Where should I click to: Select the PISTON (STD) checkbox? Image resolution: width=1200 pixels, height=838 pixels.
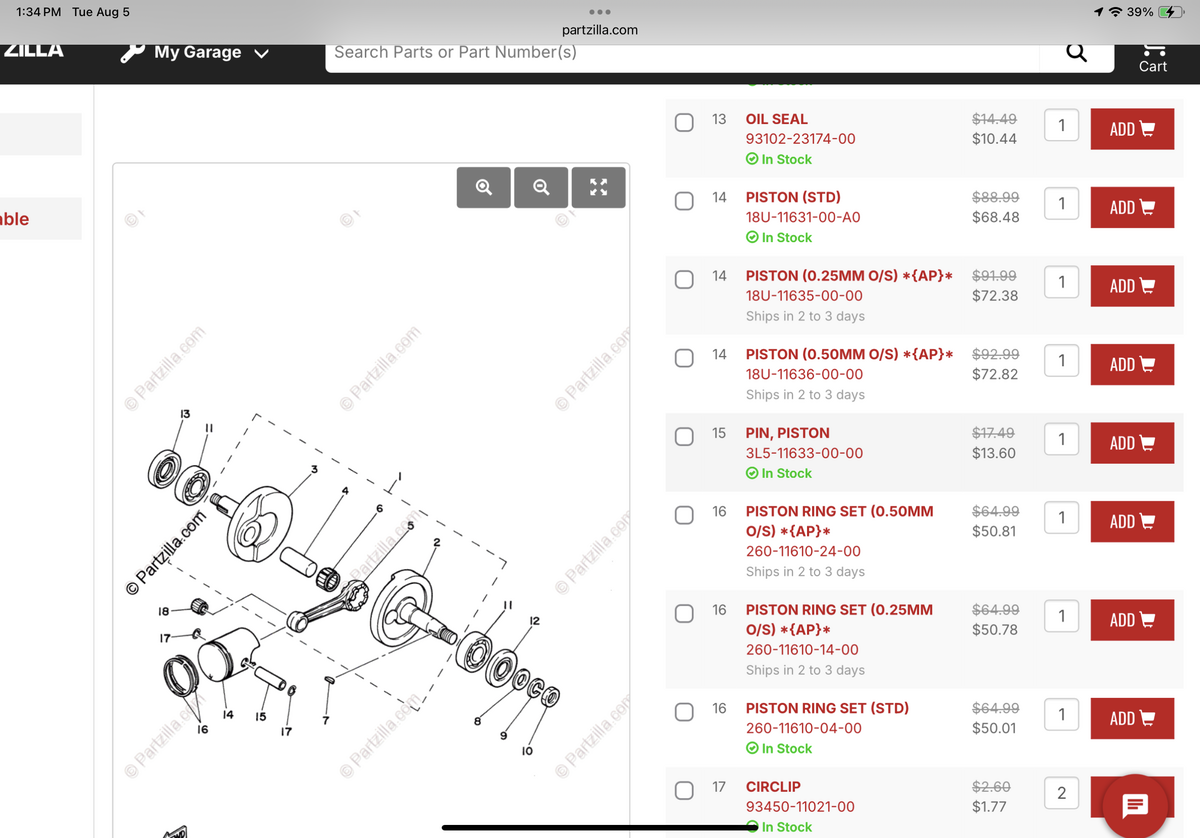pos(684,201)
